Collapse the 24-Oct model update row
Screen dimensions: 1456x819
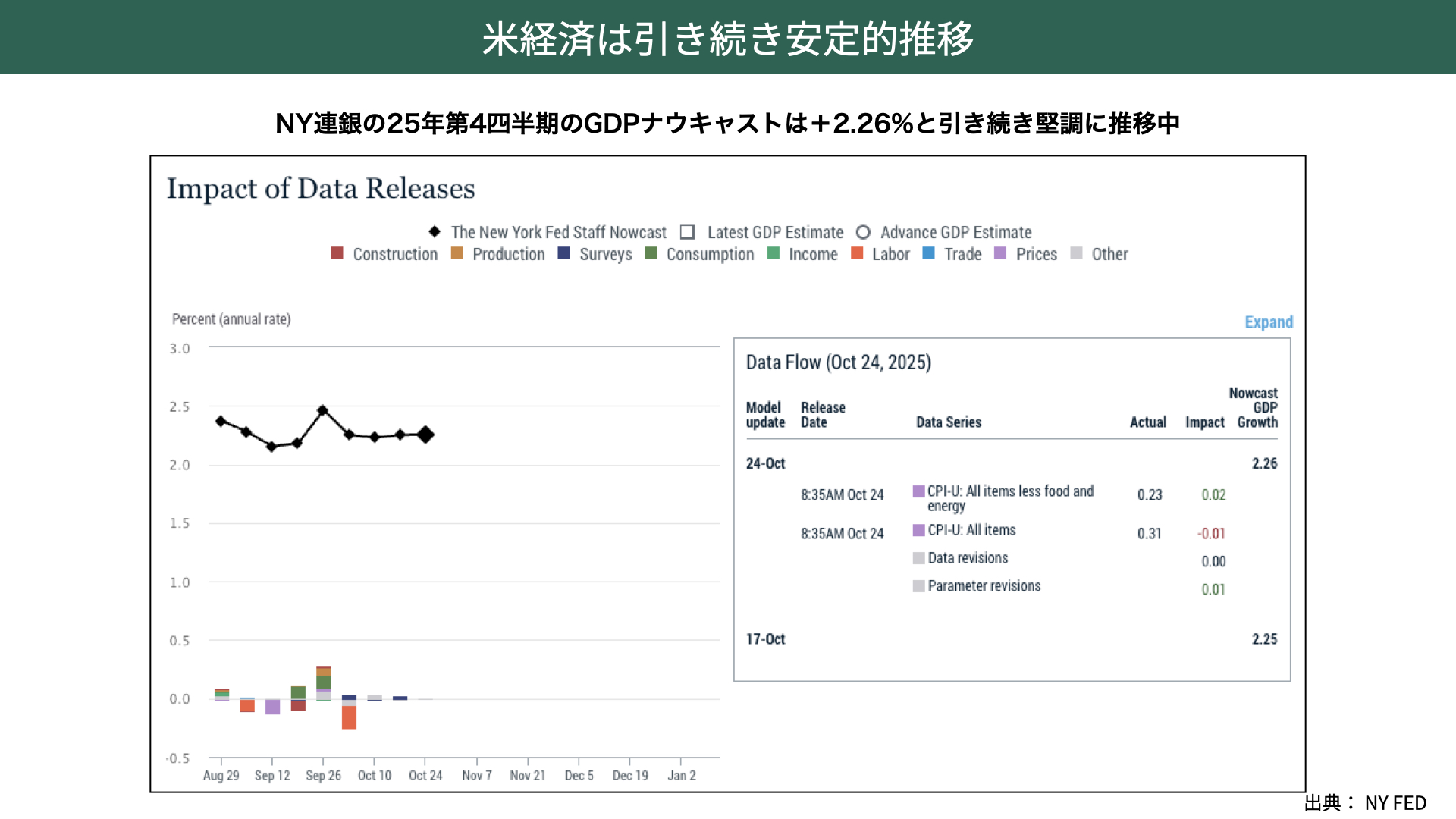765,463
